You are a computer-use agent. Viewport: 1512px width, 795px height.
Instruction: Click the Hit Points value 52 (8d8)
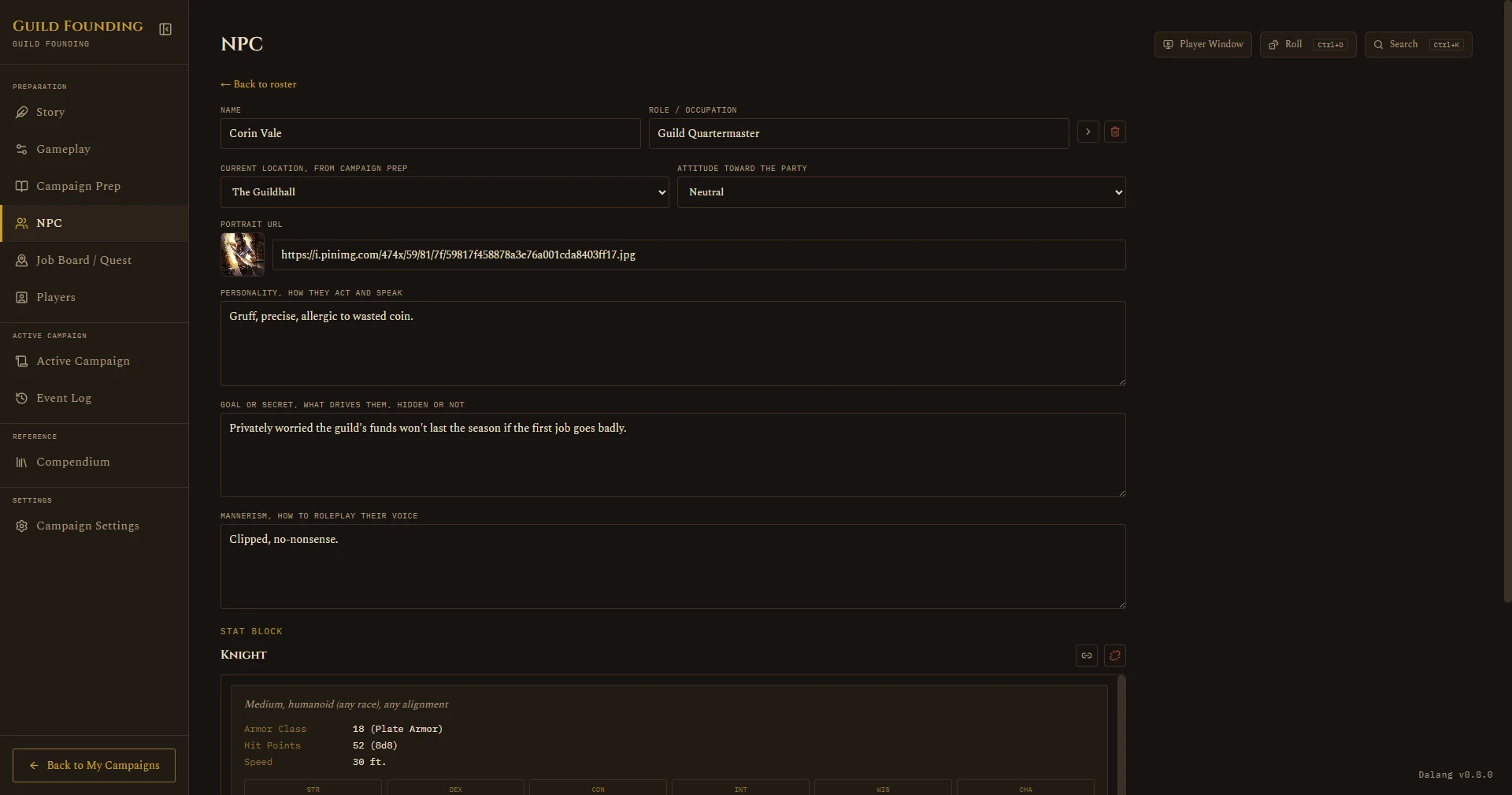tap(375, 745)
